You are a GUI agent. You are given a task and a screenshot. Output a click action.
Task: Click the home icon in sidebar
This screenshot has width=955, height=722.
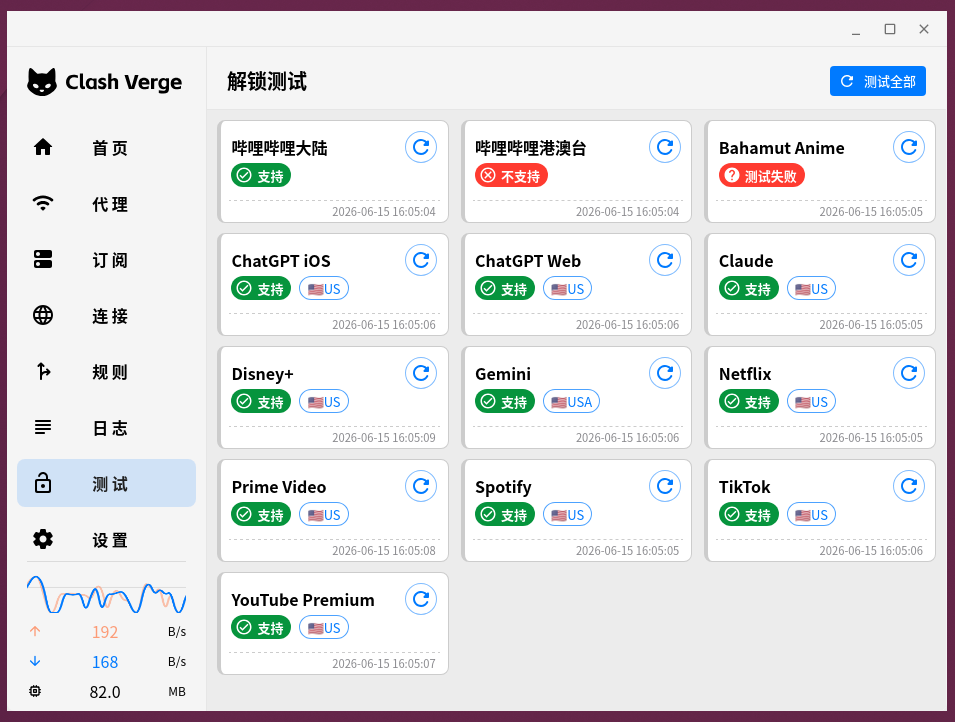43,147
